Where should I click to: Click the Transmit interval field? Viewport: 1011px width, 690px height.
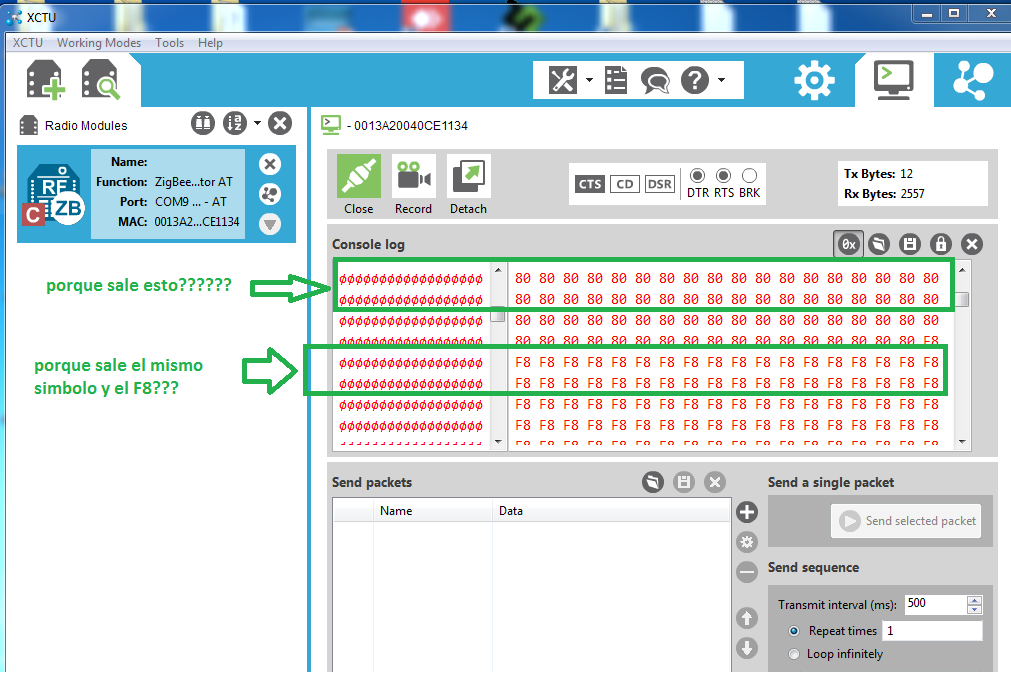pyautogui.click(x=936, y=604)
